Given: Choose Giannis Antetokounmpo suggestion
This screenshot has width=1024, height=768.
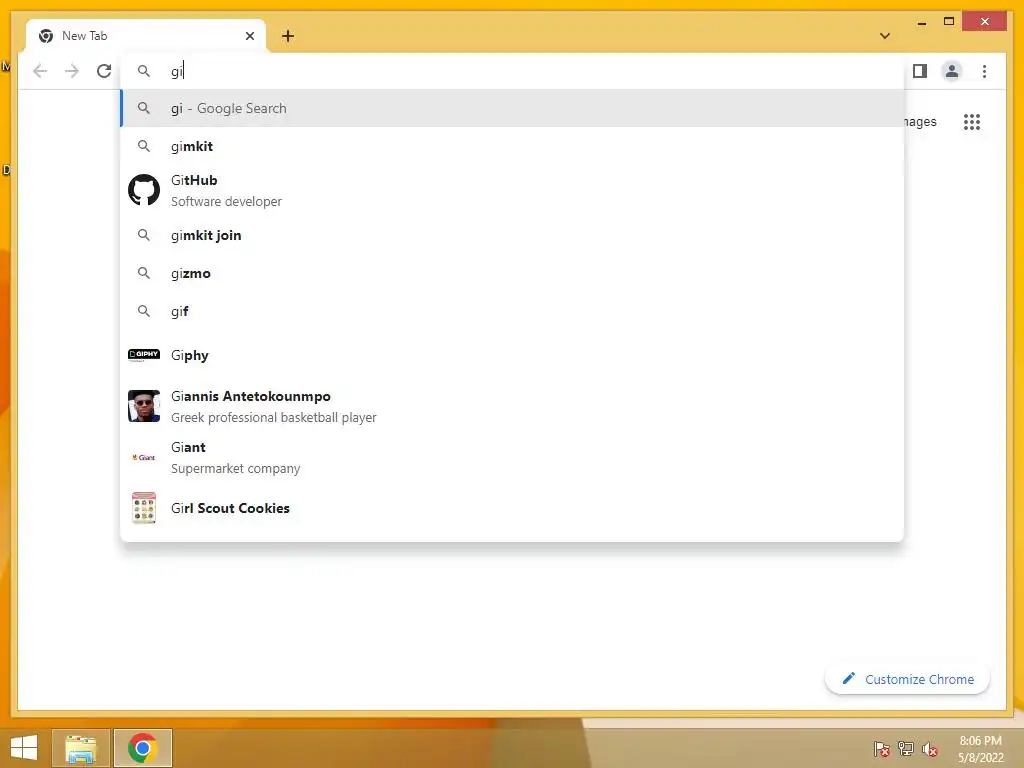Looking at the screenshot, I should click(513, 406).
